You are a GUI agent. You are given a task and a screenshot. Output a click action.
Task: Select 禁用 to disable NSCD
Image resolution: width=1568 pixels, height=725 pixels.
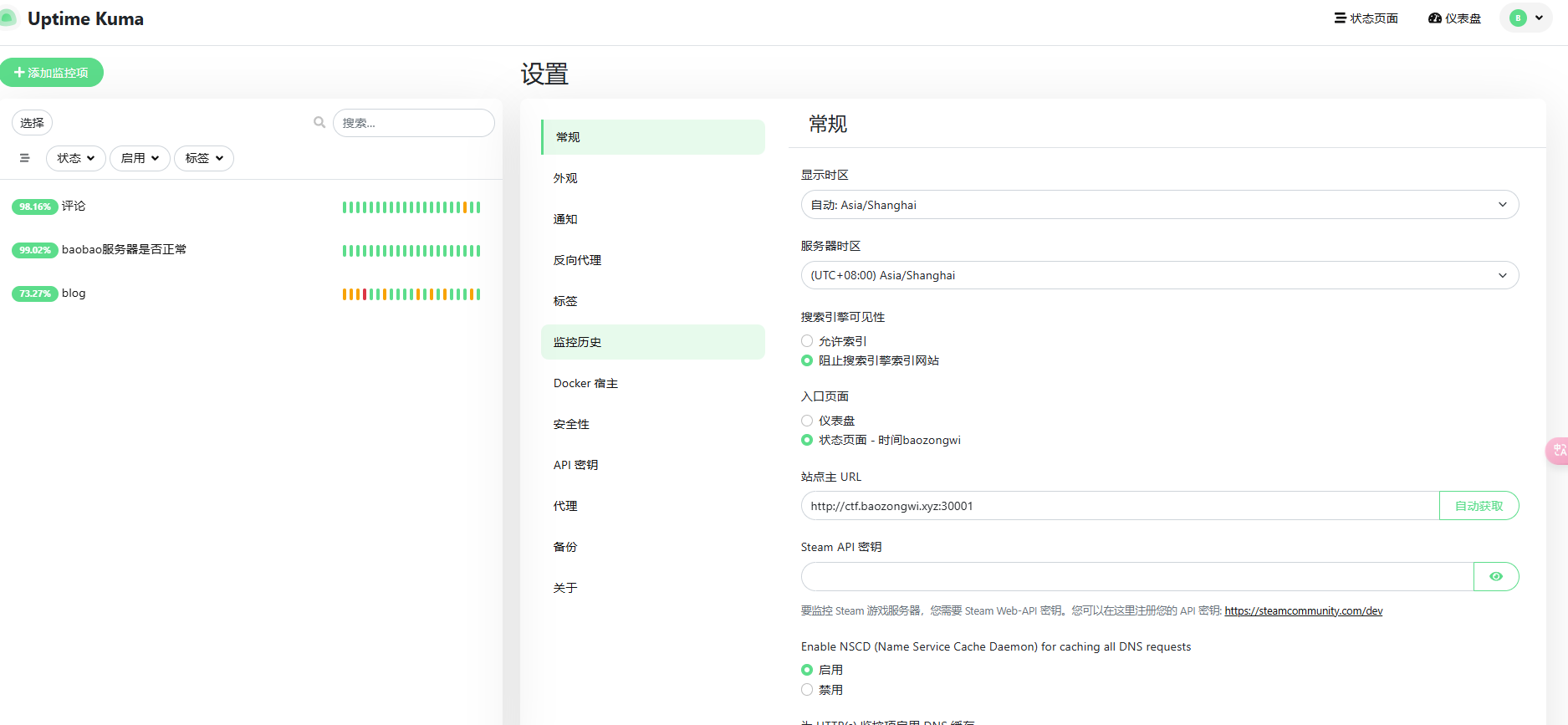807,690
